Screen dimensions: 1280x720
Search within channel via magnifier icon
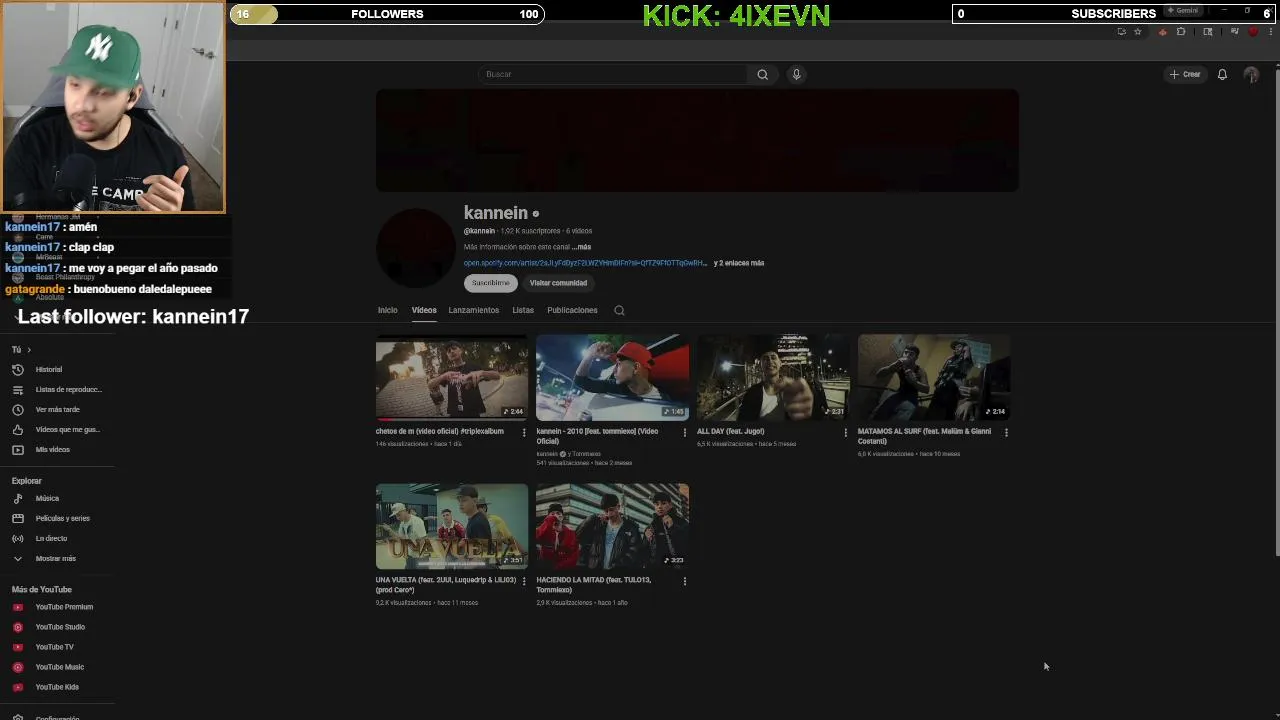[619, 310]
